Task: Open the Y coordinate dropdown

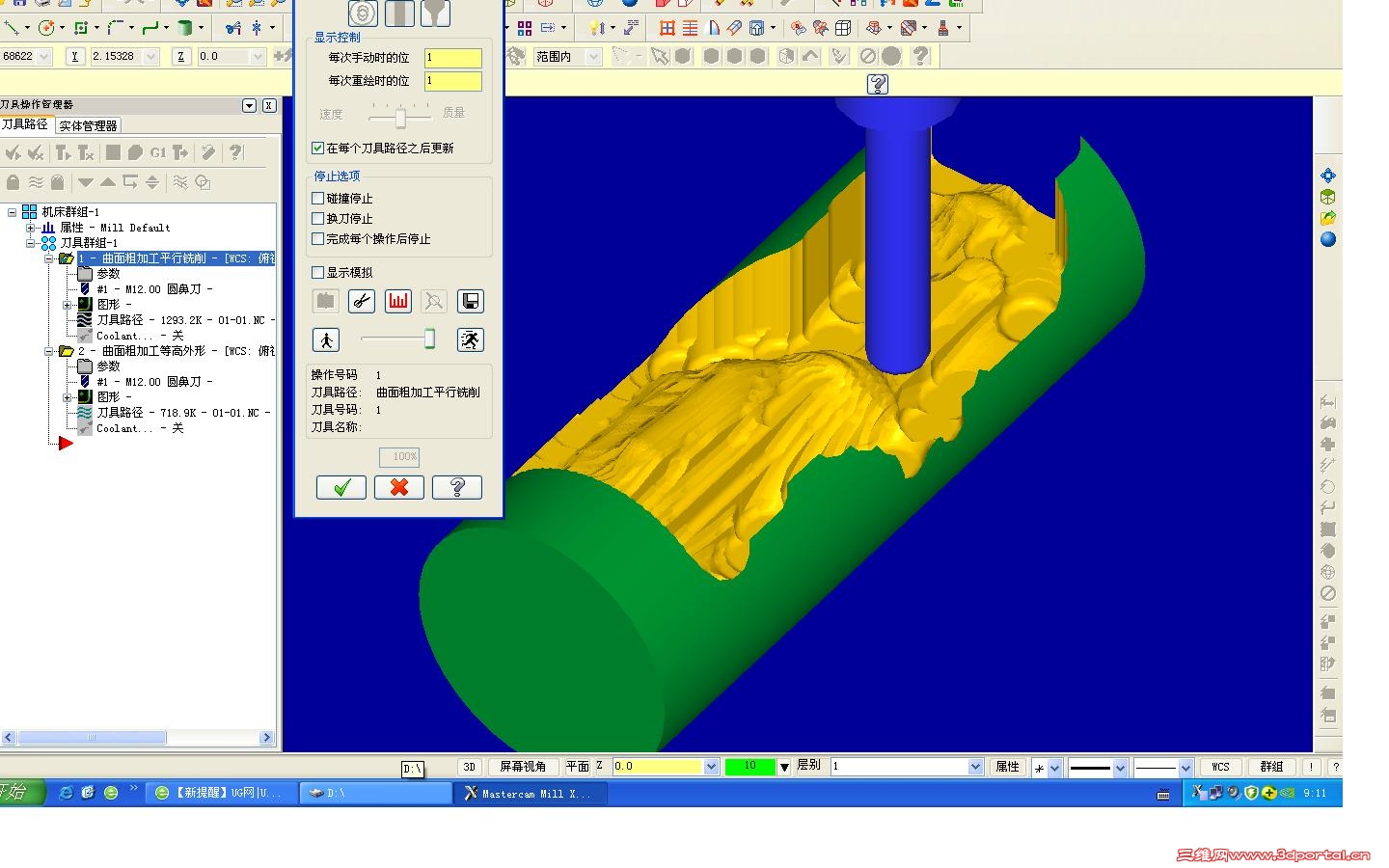Action: pos(150,57)
